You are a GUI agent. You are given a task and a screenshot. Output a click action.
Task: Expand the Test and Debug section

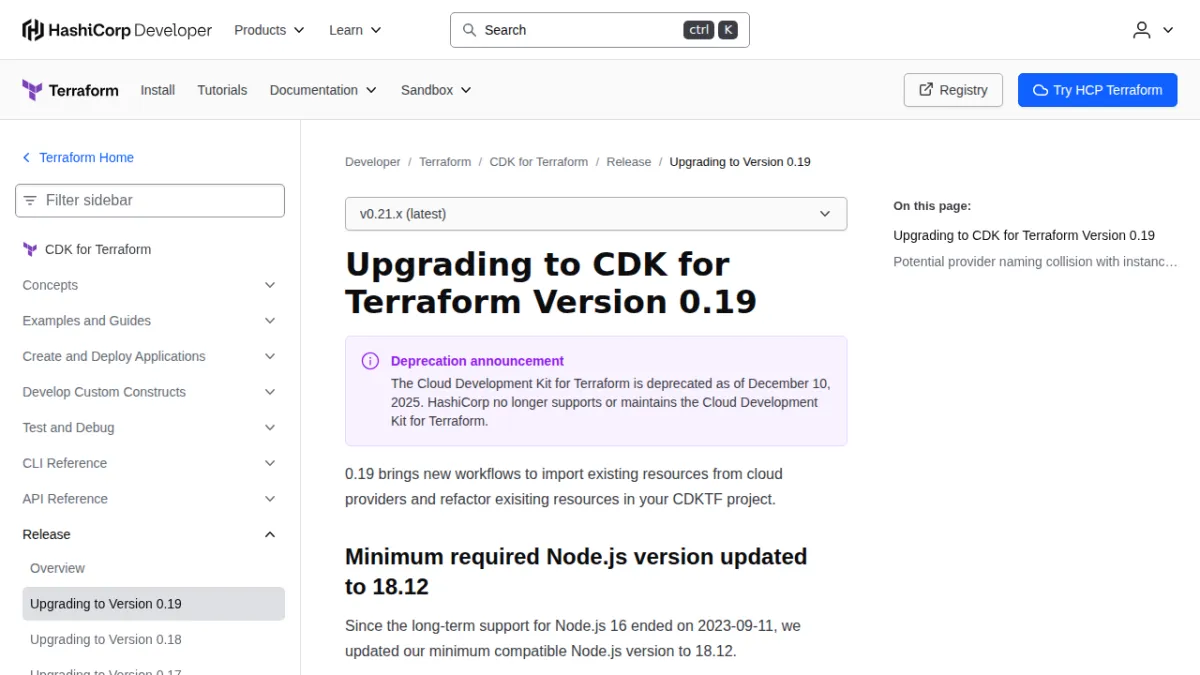point(150,428)
